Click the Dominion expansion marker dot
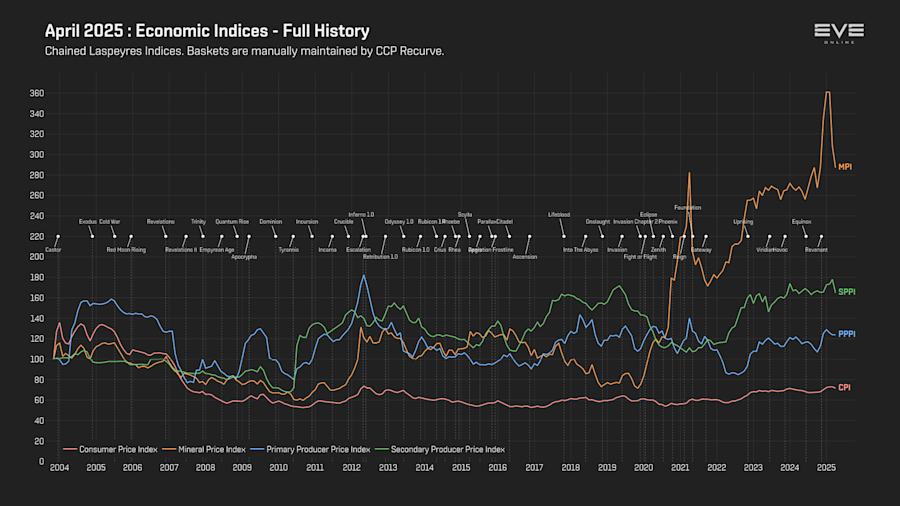Viewport: 900px width, 506px height. pos(276,236)
